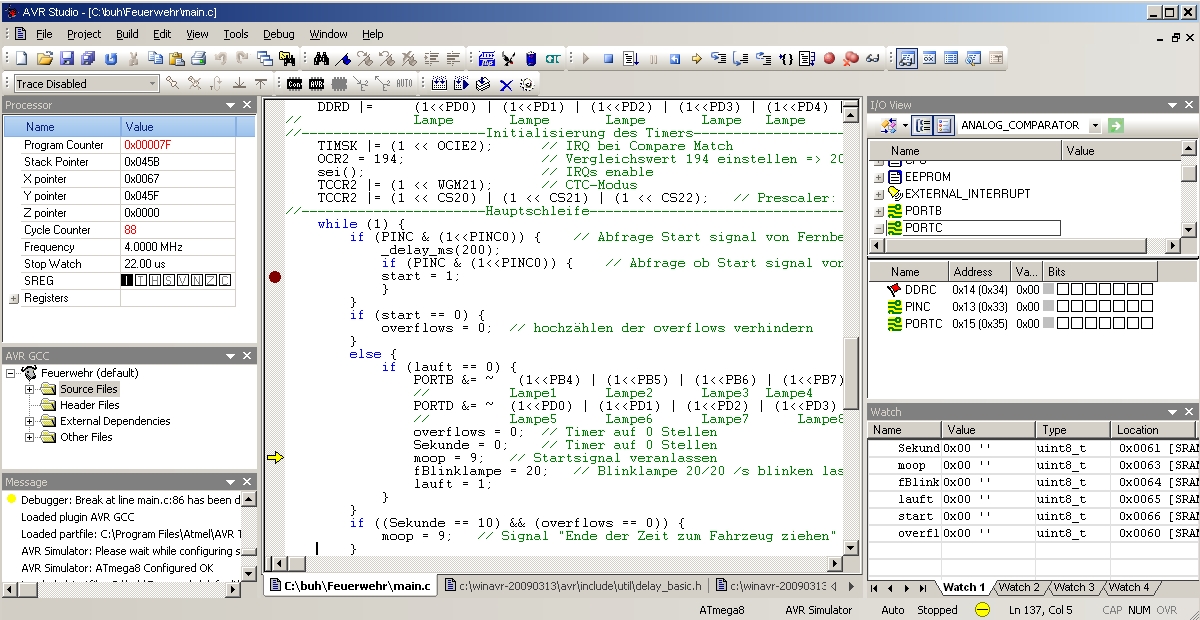The width and height of the screenshot is (1200, 620).
Task: Toggle bookmark with the blue flag icon
Action: tap(343, 58)
